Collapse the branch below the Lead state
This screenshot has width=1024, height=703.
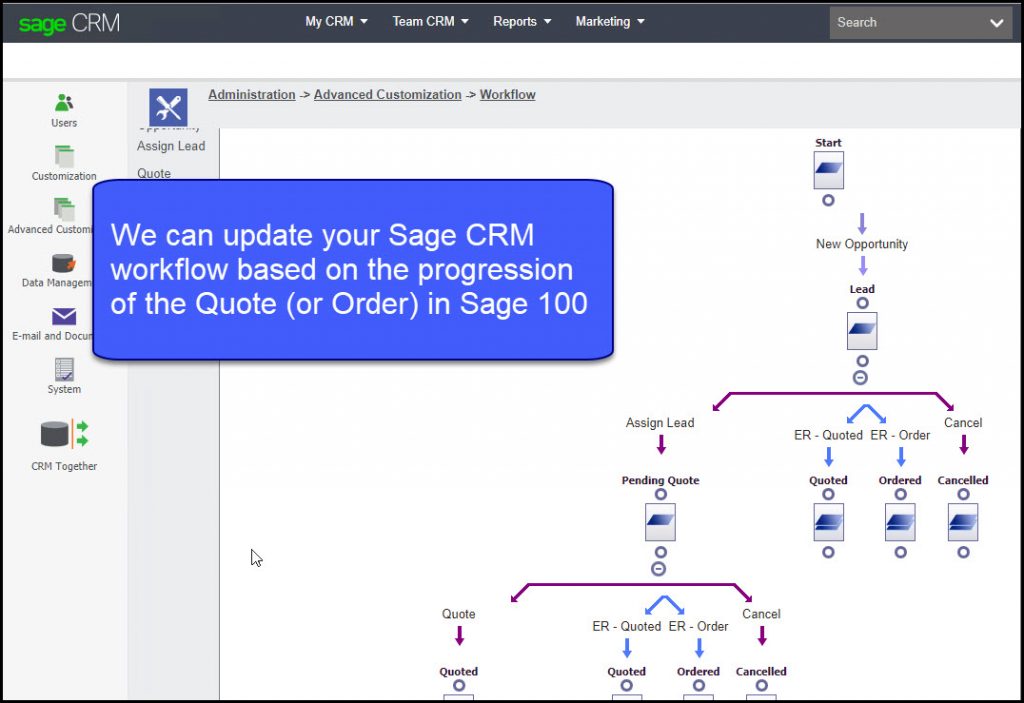(861, 378)
